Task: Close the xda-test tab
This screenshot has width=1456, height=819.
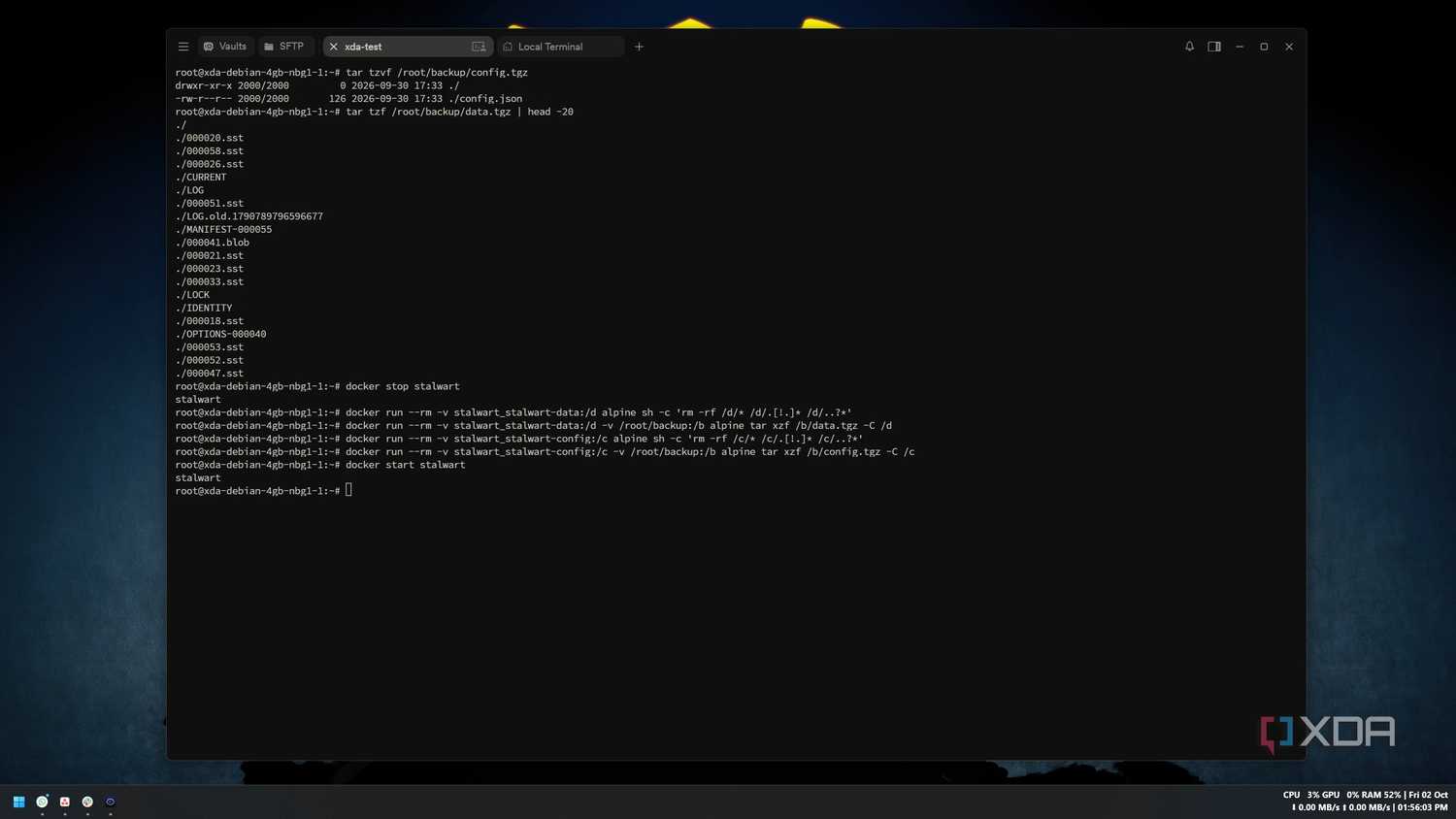Action: pyautogui.click(x=334, y=47)
